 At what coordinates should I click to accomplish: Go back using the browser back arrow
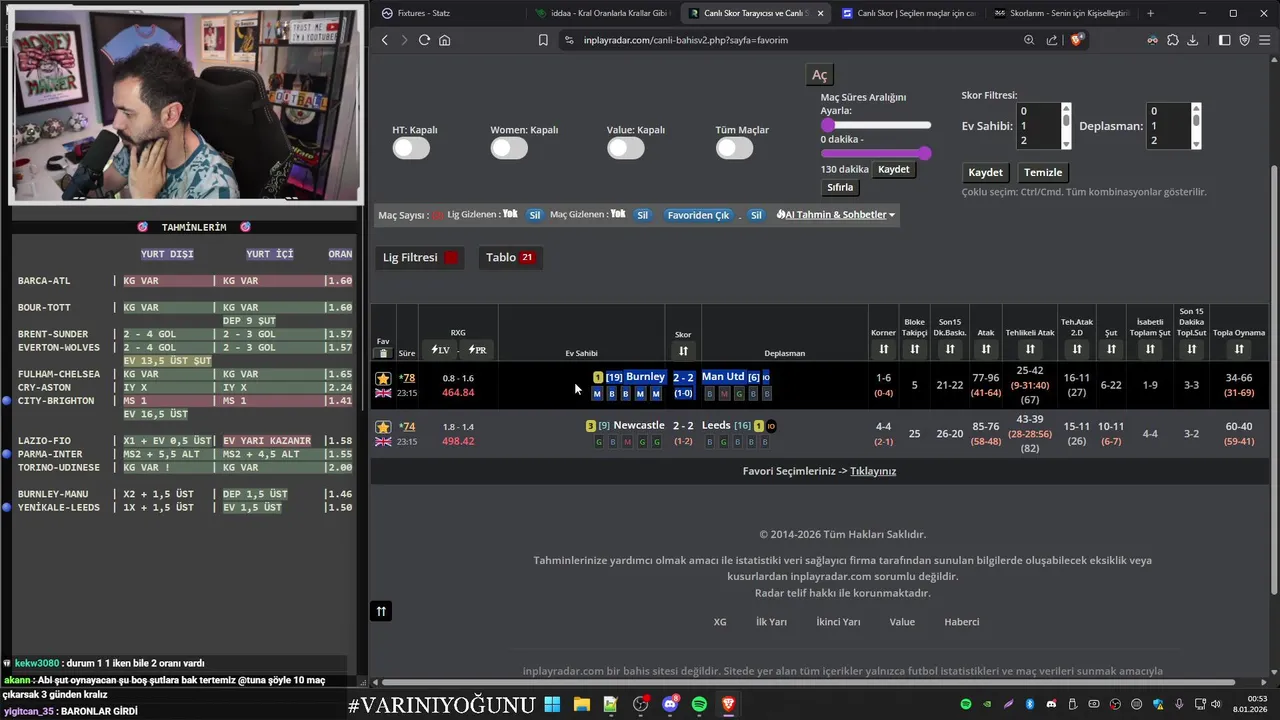(385, 40)
